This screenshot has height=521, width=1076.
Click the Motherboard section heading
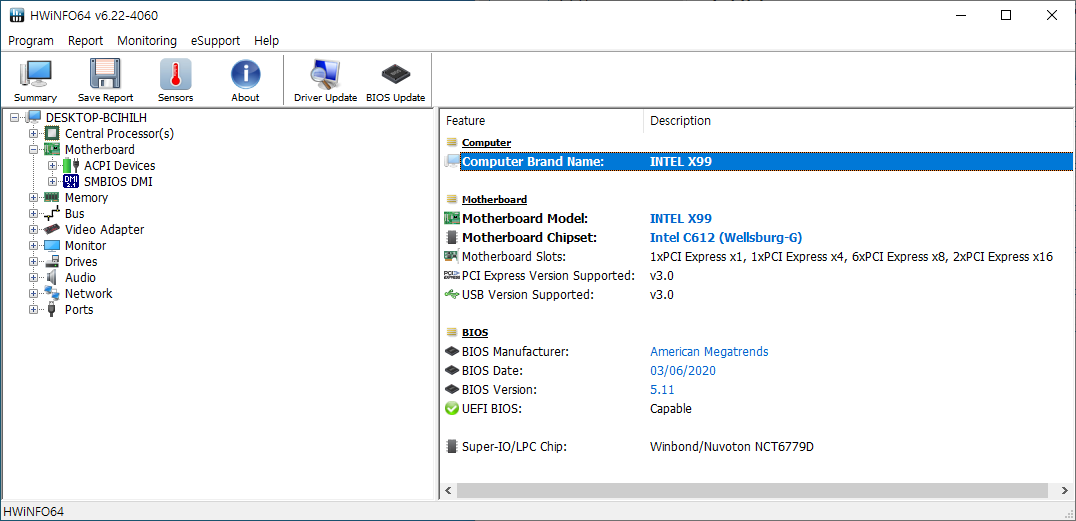point(494,199)
